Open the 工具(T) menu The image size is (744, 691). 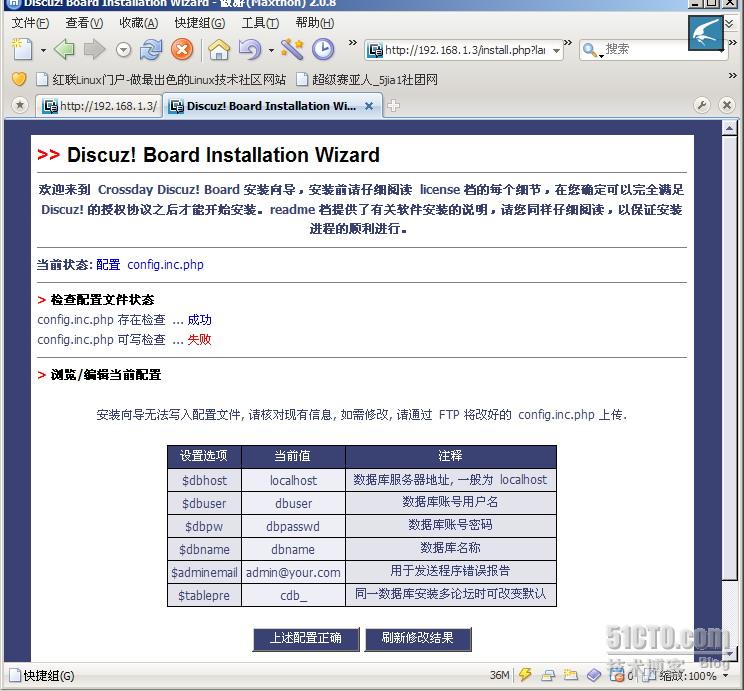tap(260, 23)
